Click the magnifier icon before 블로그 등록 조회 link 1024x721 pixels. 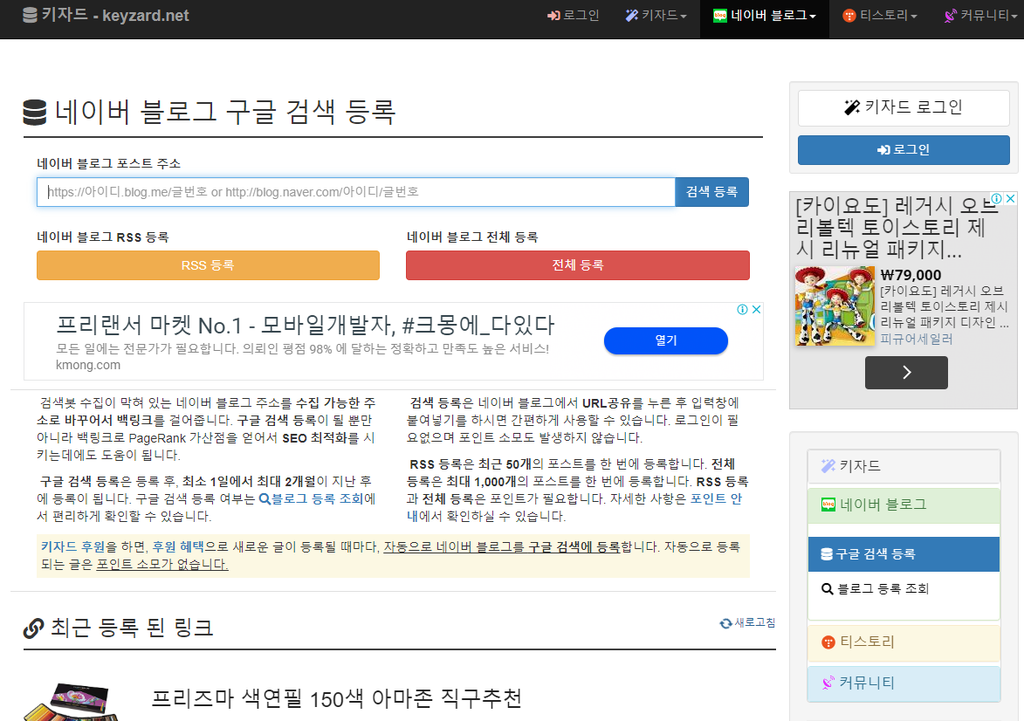pos(264,499)
